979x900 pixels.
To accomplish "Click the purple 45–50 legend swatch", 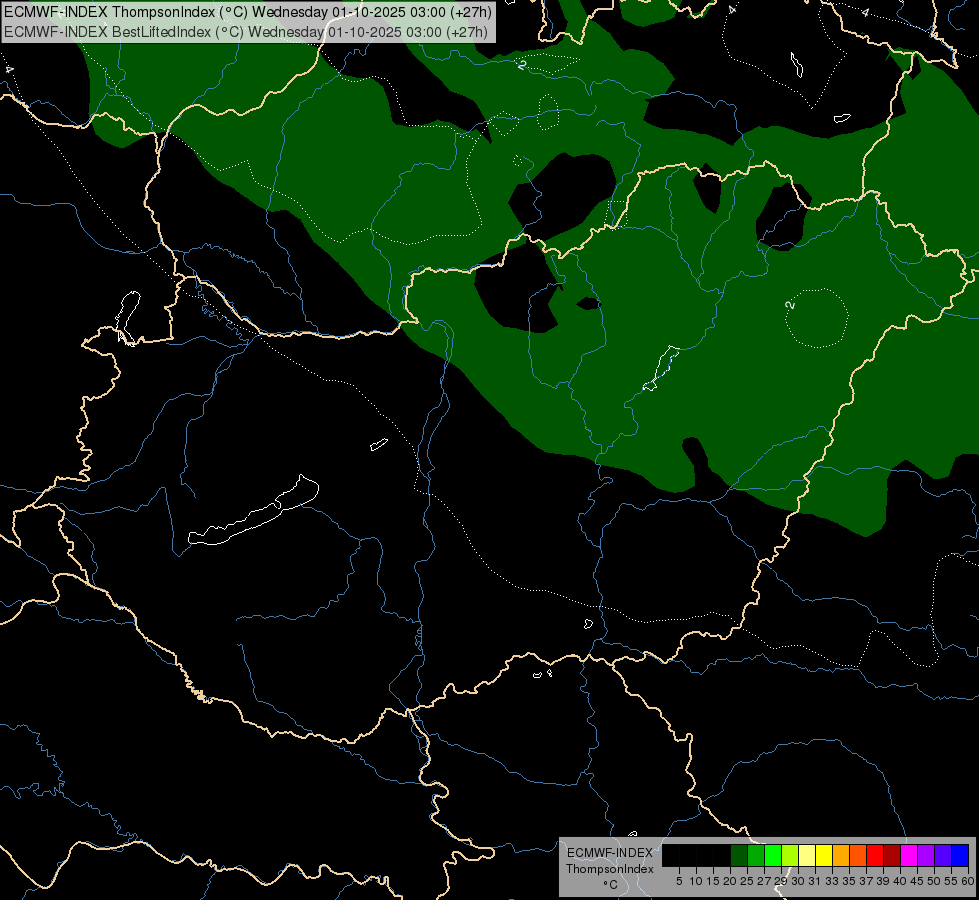I will 926,855.
